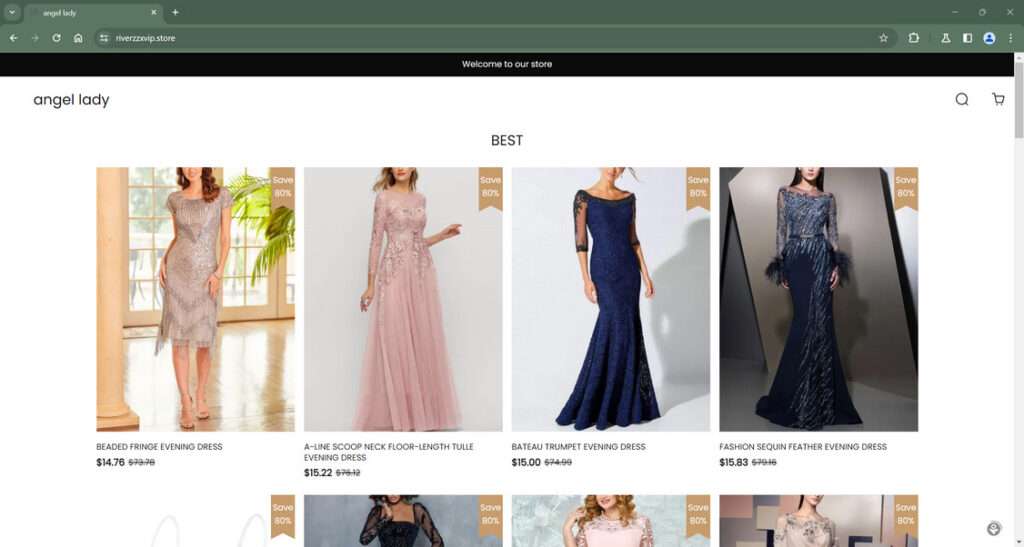Screen dimensions: 1024x547
Task: Close the angel lady tab
Action: [154, 12]
